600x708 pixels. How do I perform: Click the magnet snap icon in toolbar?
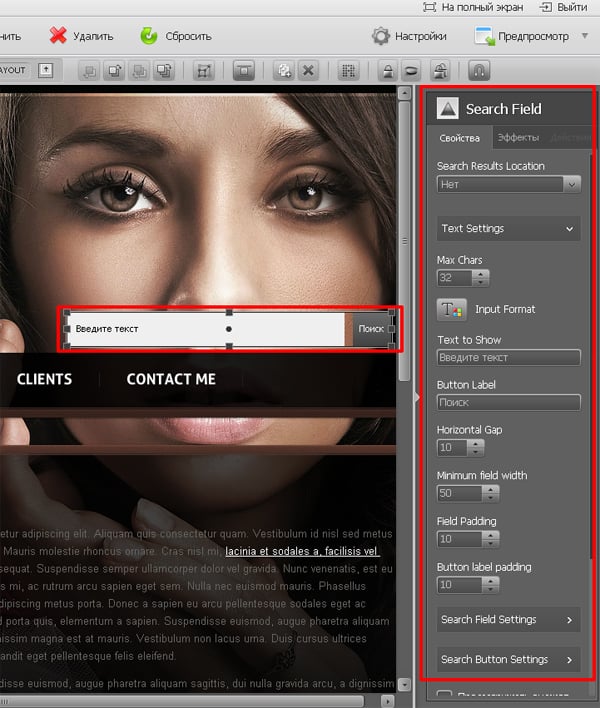point(480,71)
